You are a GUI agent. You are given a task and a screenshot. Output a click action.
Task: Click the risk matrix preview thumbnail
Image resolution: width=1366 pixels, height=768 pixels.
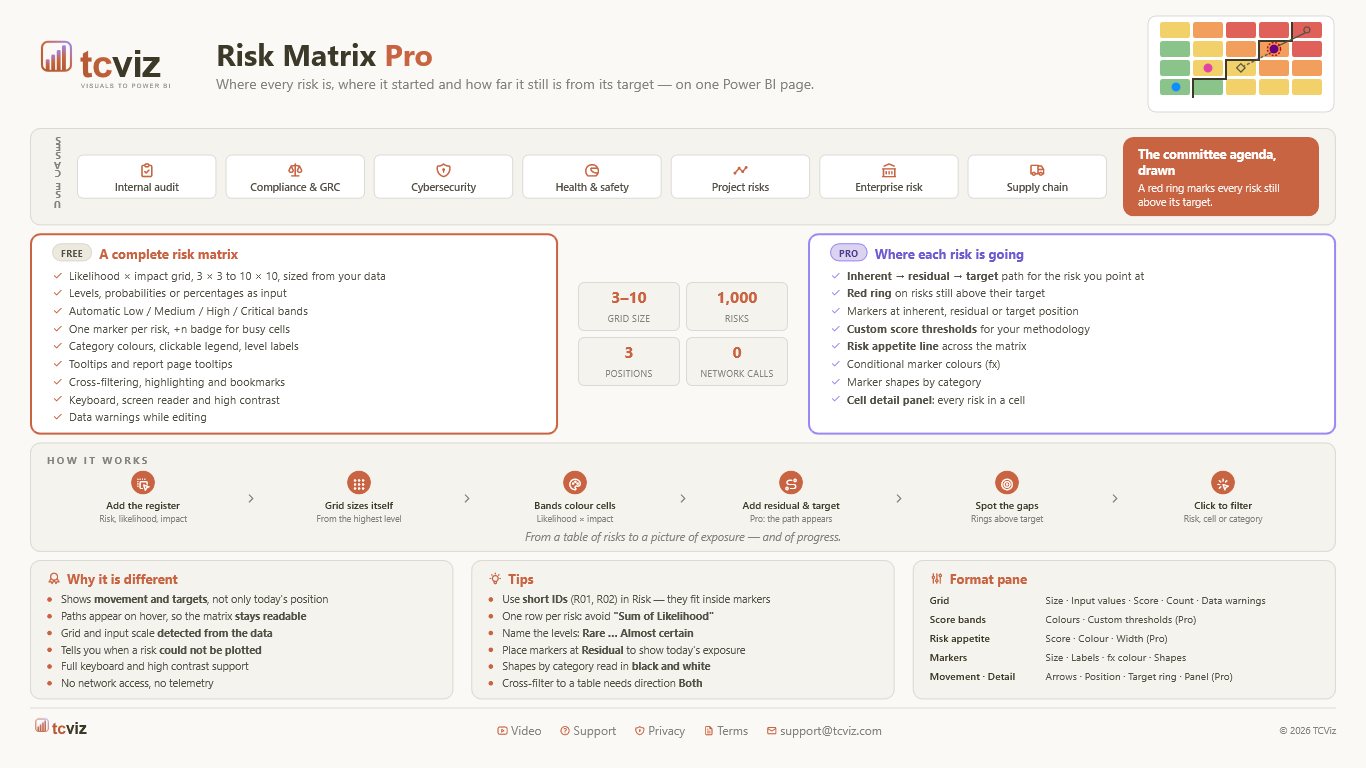[1241, 64]
